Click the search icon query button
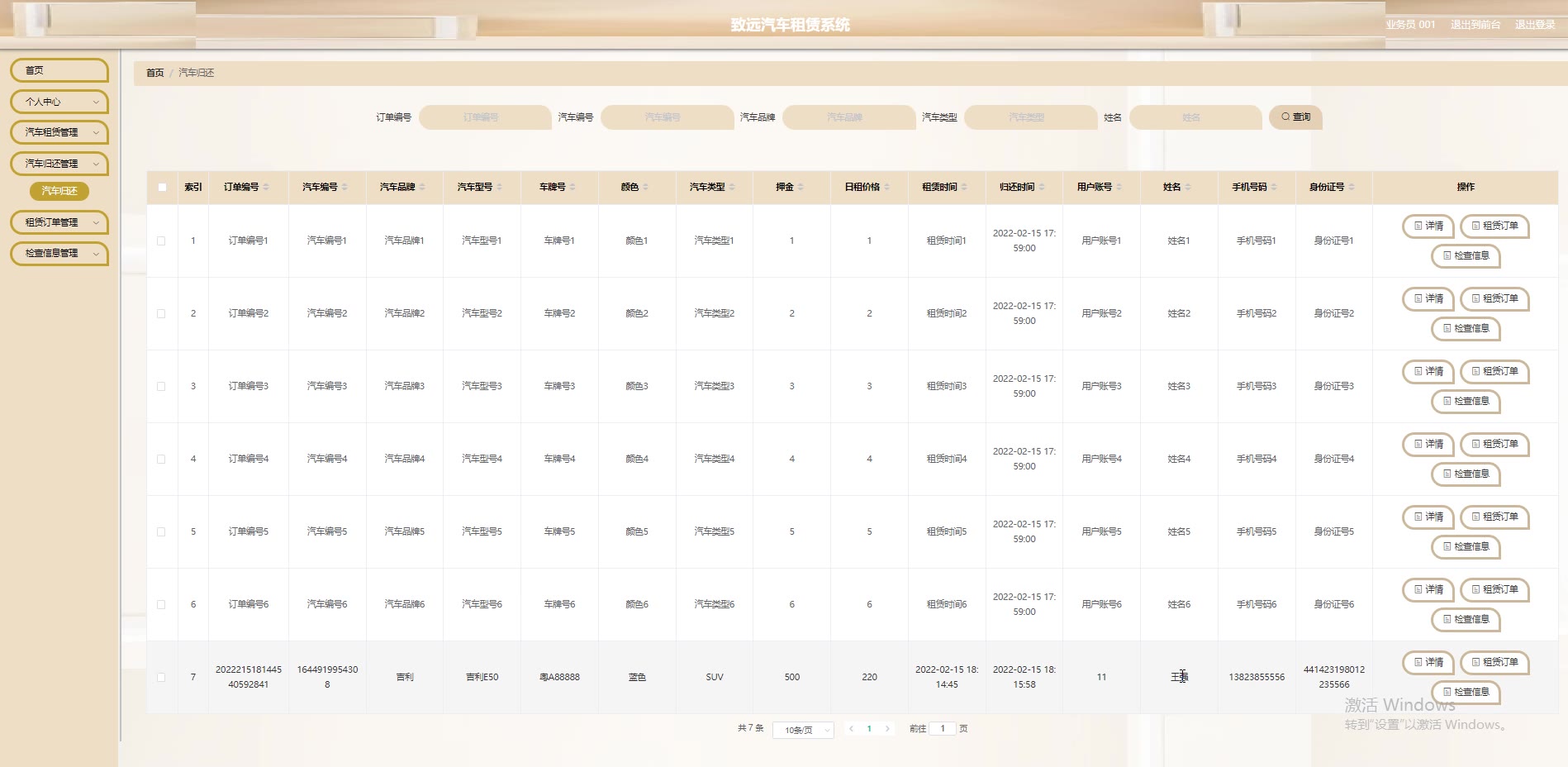Image resolution: width=1568 pixels, height=767 pixels. (x=1295, y=117)
